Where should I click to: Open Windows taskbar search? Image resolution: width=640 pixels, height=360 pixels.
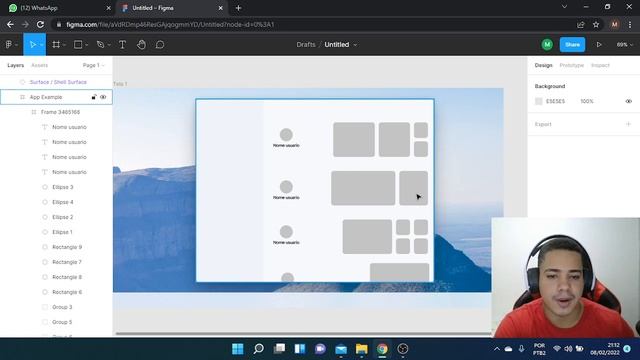coord(258,349)
